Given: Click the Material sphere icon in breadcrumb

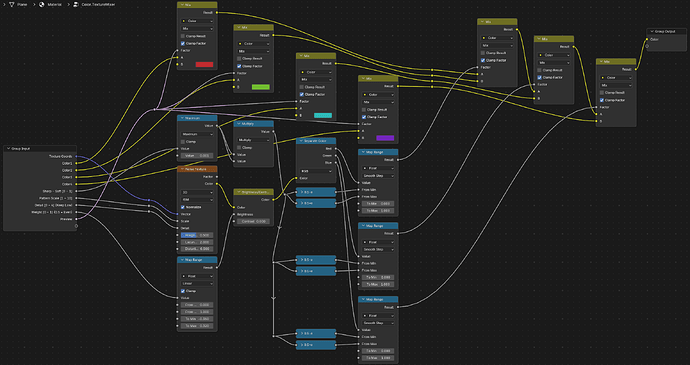Looking at the screenshot, I should coord(42,4).
